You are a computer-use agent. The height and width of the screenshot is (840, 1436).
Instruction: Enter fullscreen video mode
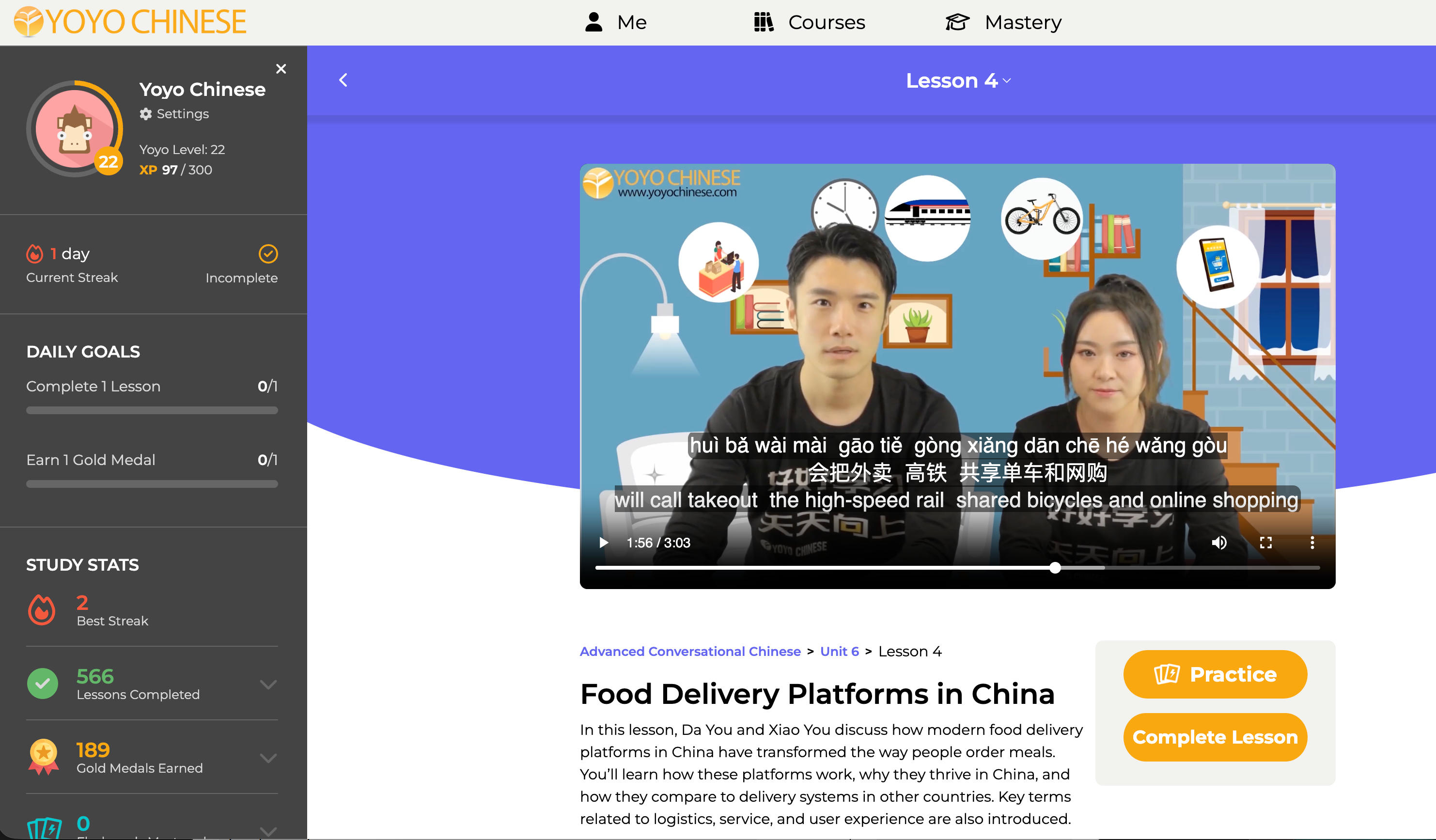pyautogui.click(x=1265, y=543)
